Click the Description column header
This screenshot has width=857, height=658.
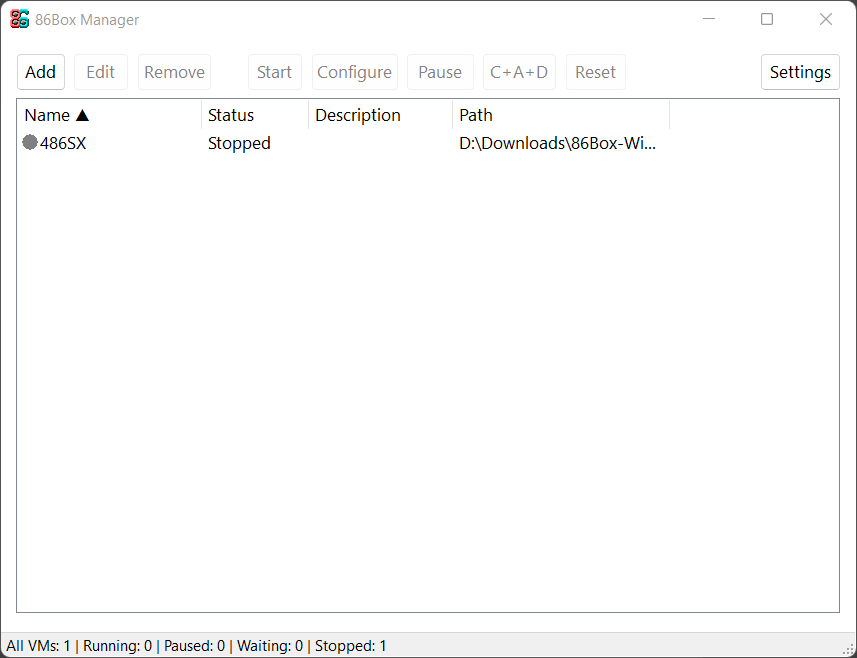(358, 115)
